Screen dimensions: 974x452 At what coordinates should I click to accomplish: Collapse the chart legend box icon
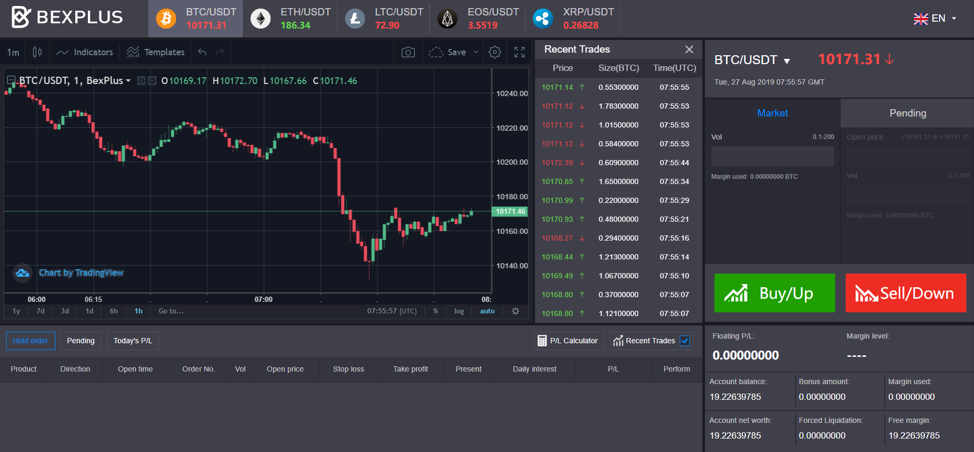tap(11, 81)
